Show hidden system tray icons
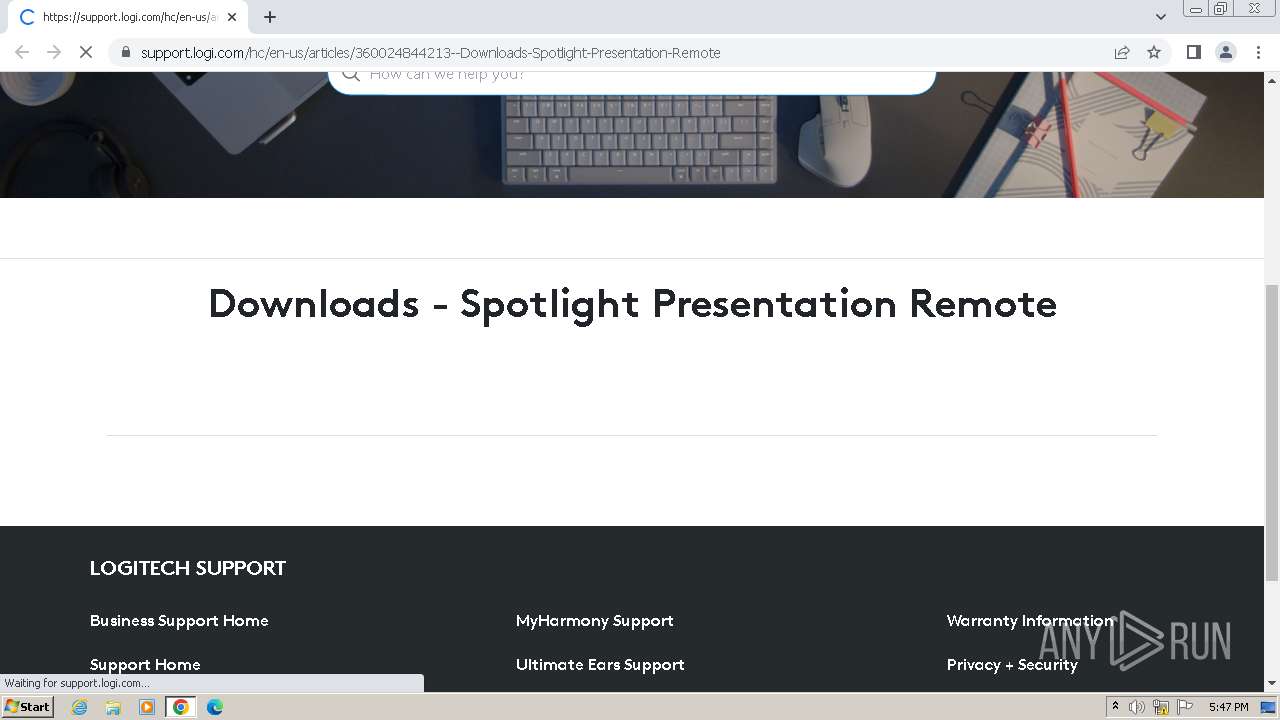Image resolution: width=1280 pixels, height=720 pixels. point(1115,707)
